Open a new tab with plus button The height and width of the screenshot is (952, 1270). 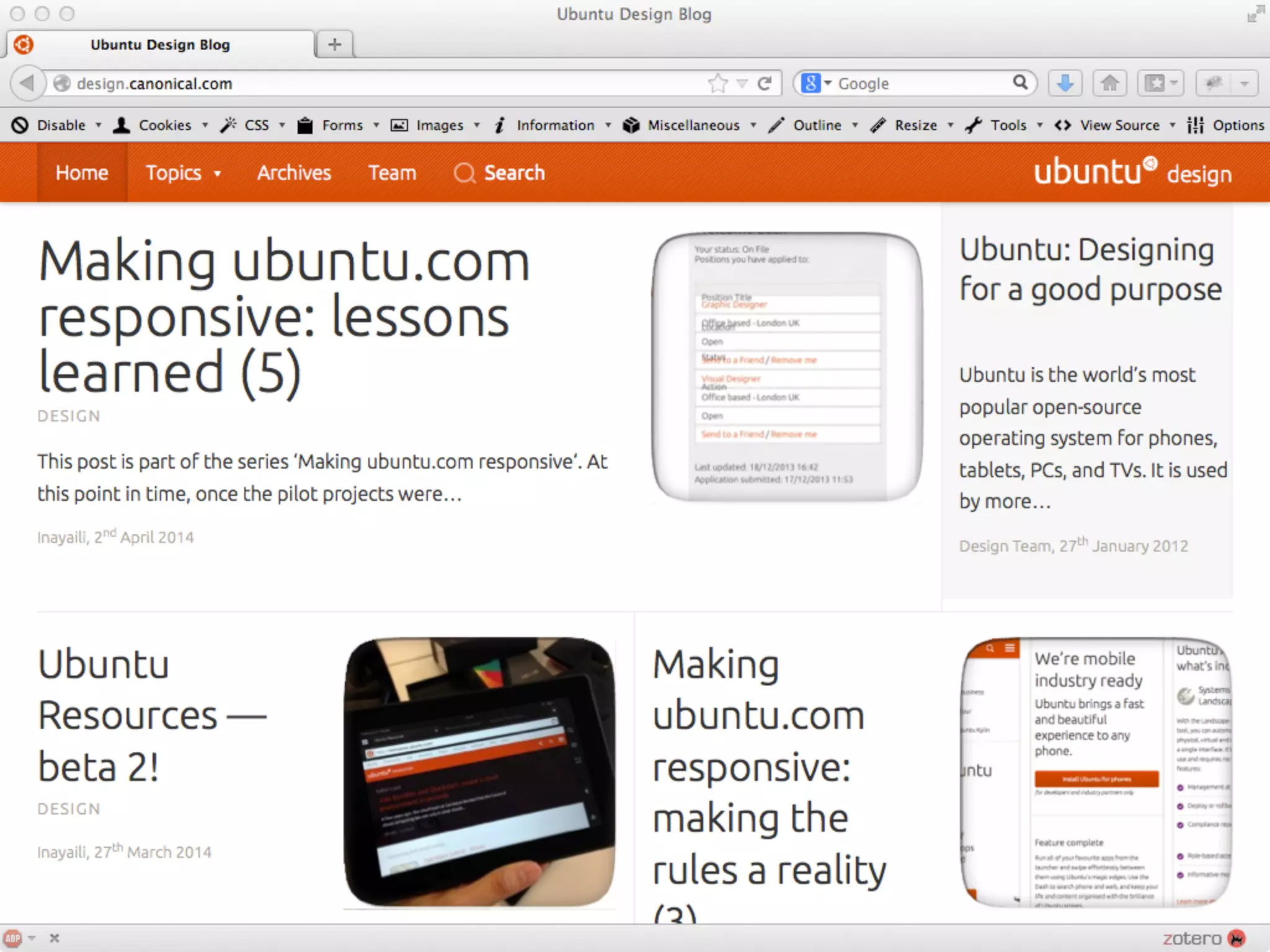[x=334, y=45]
